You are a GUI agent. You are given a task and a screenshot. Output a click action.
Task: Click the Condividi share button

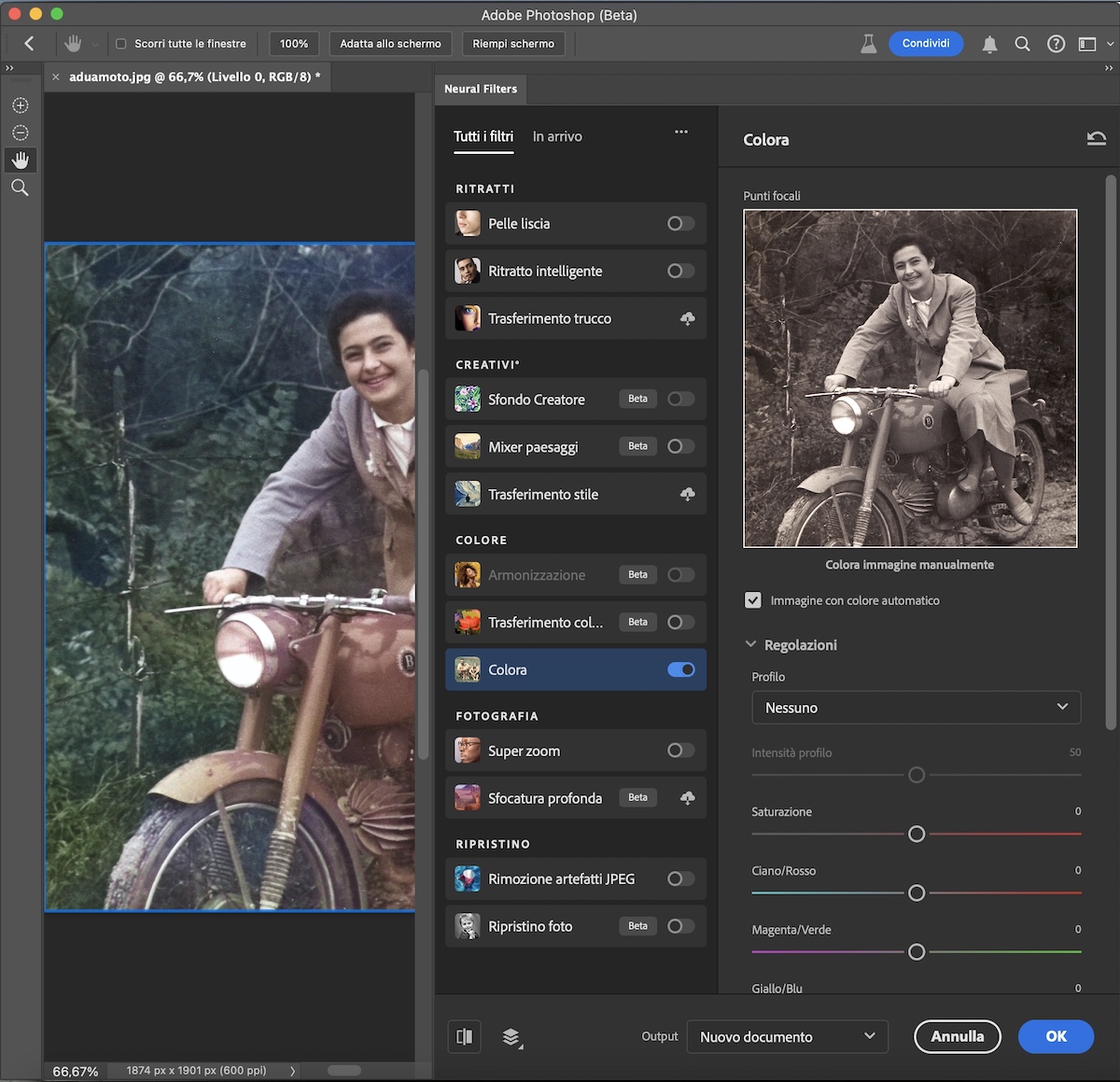point(925,44)
